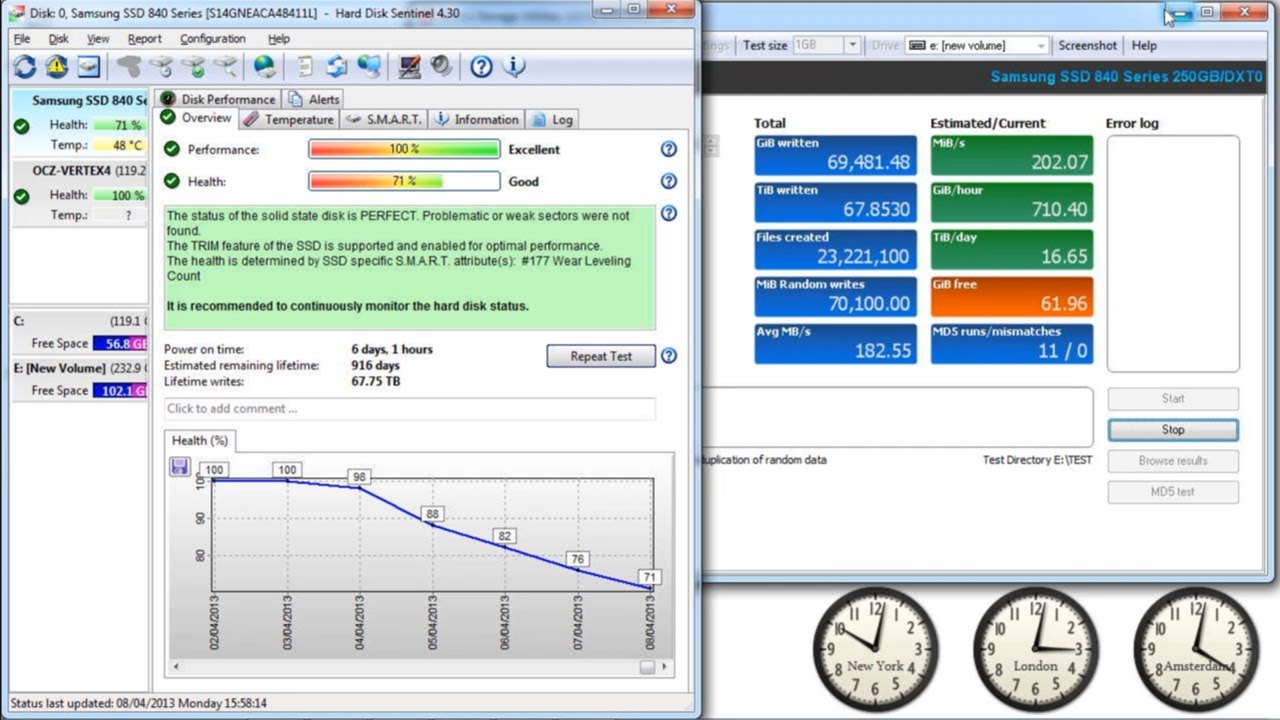The height and width of the screenshot is (720, 1280).
Task: Click the blue info about toolbar icon
Action: tap(514, 67)
